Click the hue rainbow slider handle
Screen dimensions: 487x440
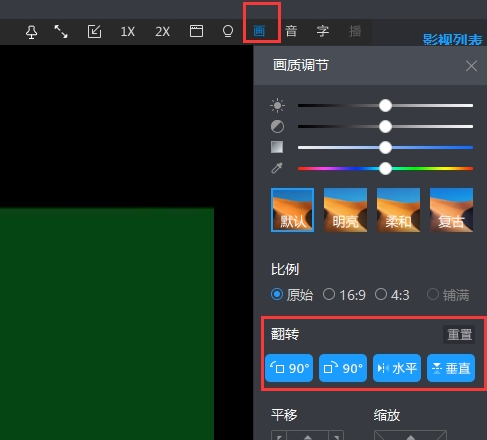(x=385, y=169)
